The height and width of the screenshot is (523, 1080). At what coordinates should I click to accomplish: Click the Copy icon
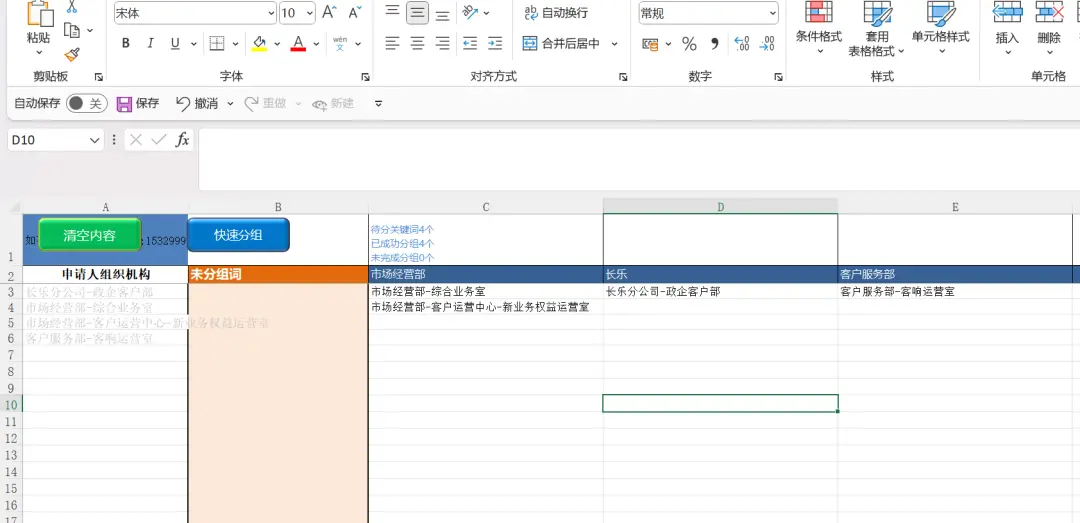pos(72,30)
